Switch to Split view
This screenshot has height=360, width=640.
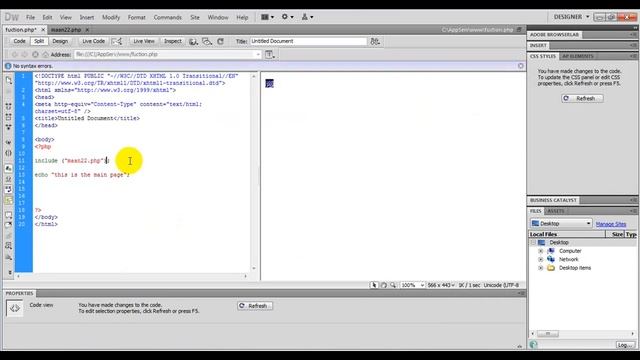[x=39, y=41]
